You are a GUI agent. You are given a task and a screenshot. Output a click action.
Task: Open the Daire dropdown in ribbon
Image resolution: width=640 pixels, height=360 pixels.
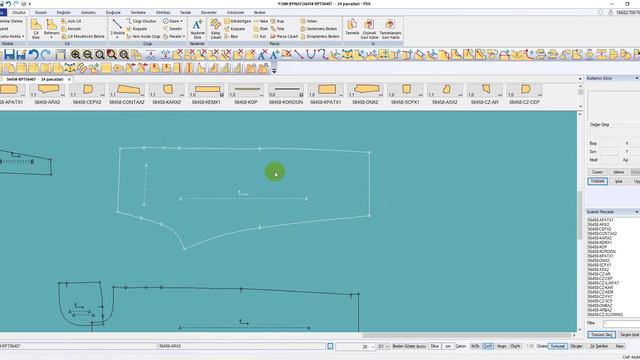point(173,21)
